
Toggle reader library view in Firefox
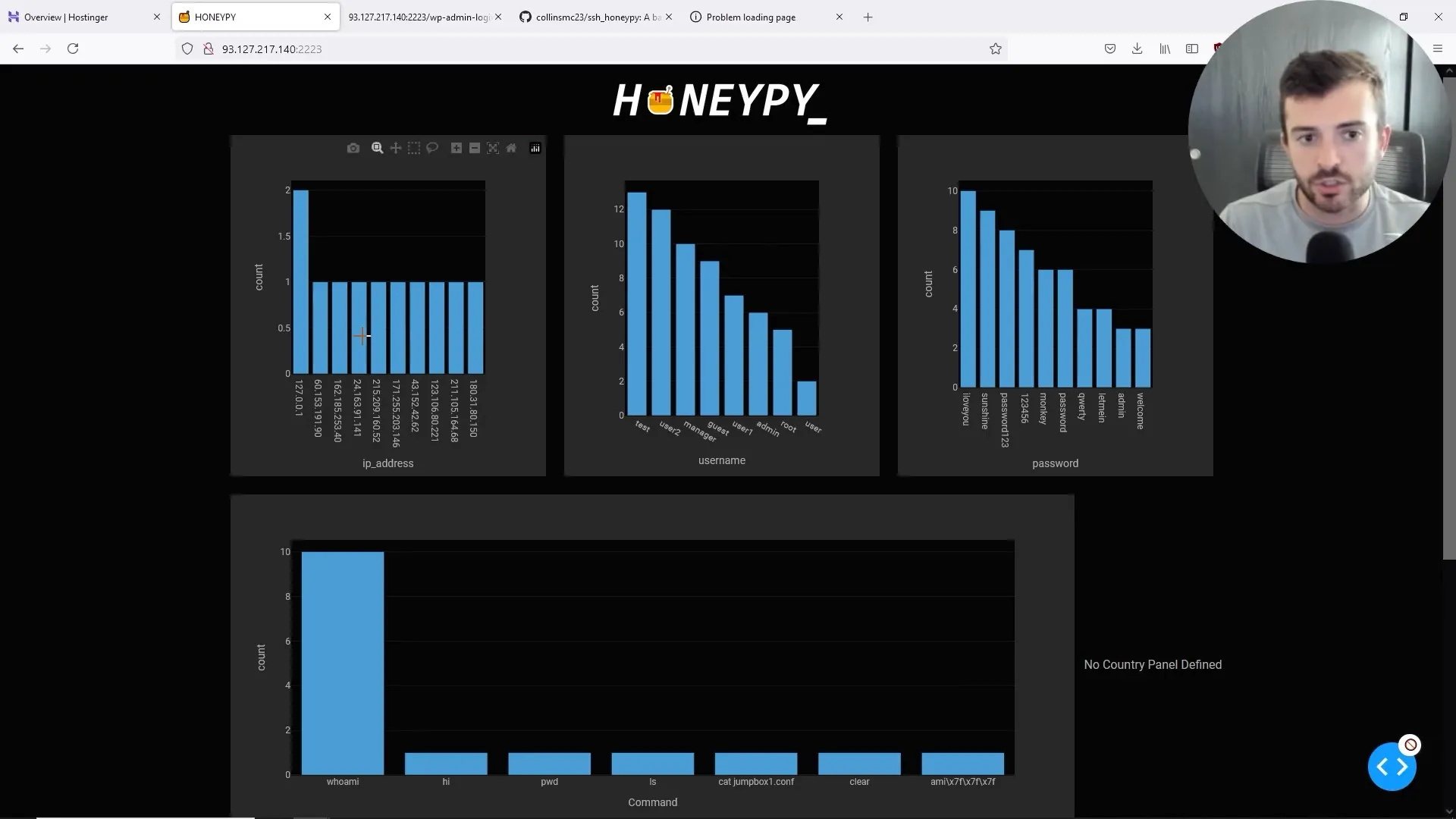click(1166, 49)
